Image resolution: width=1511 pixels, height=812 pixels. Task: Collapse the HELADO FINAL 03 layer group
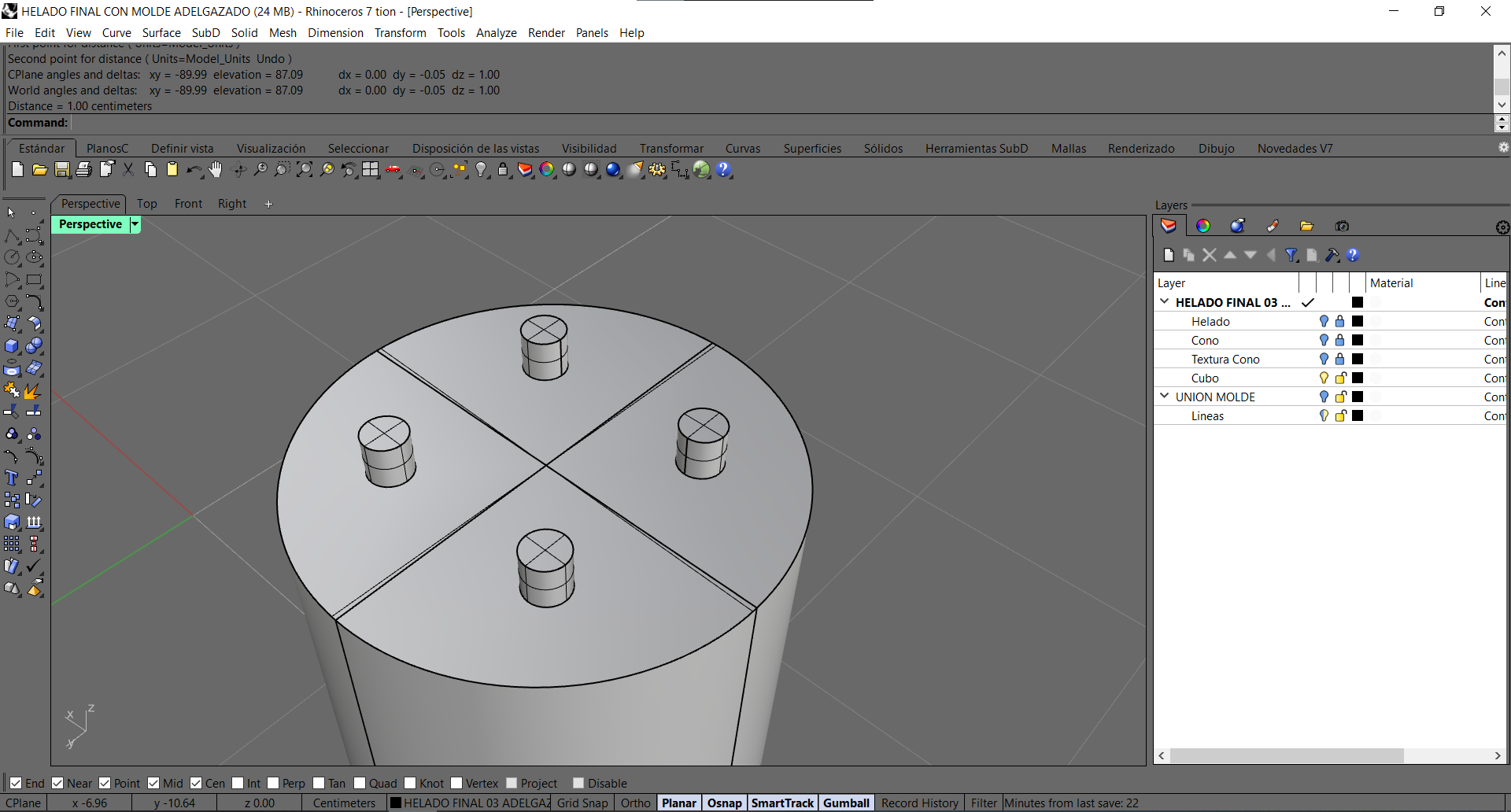click(1164, 301)
